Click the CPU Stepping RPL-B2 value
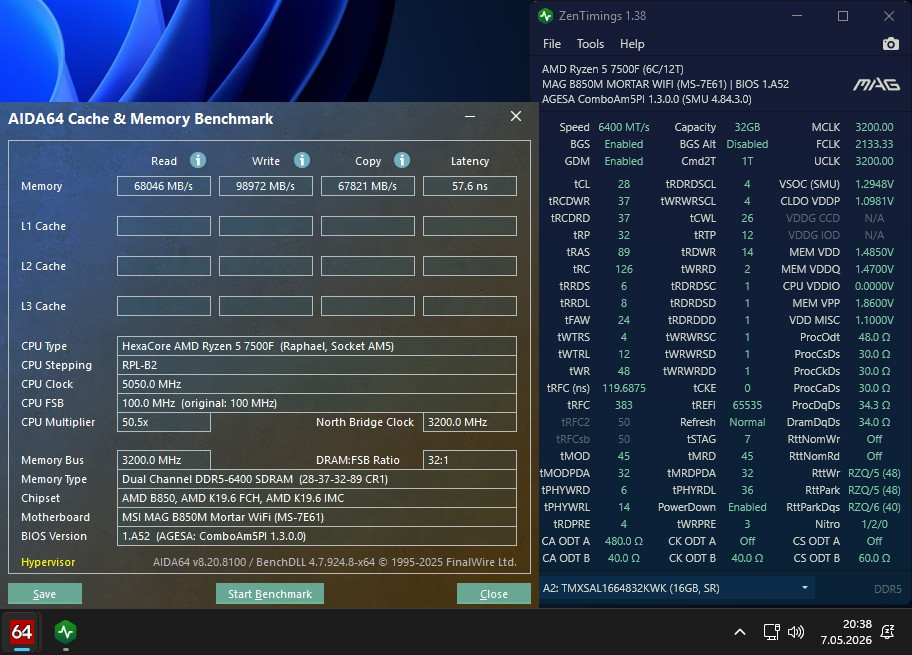The height and width of the screenshot is (655, 912). (x=316, y=365)
